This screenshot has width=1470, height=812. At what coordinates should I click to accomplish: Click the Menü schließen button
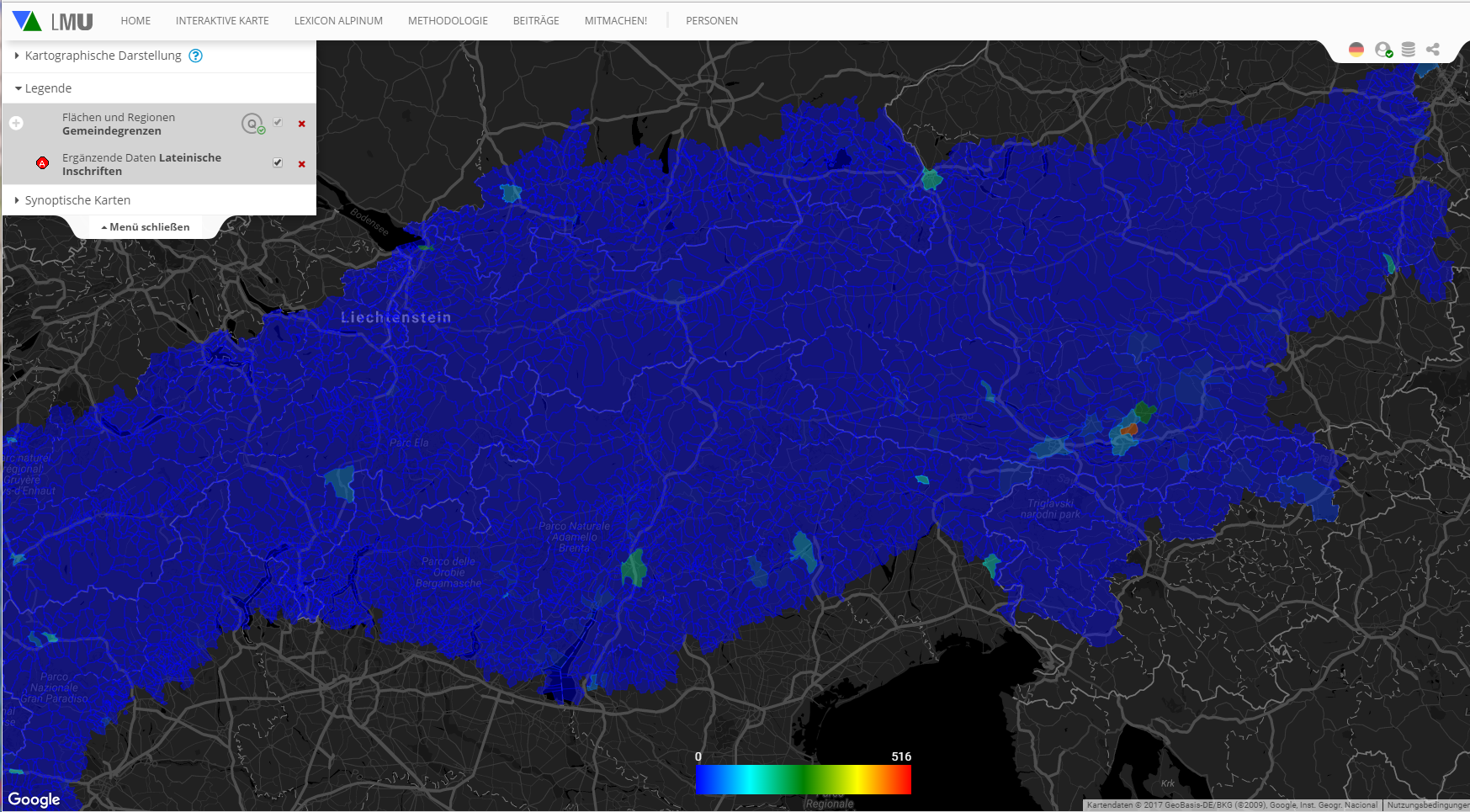pos(146,227)
